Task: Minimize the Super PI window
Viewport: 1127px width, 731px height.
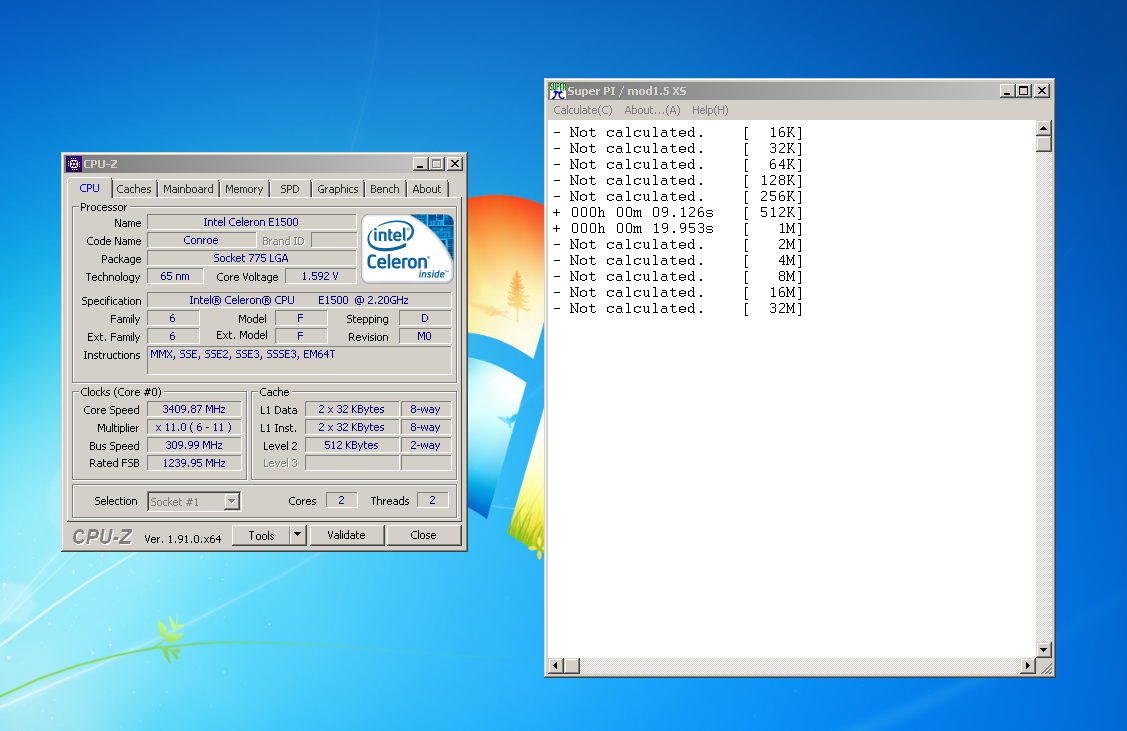Action: click(x=1008, y=91)
